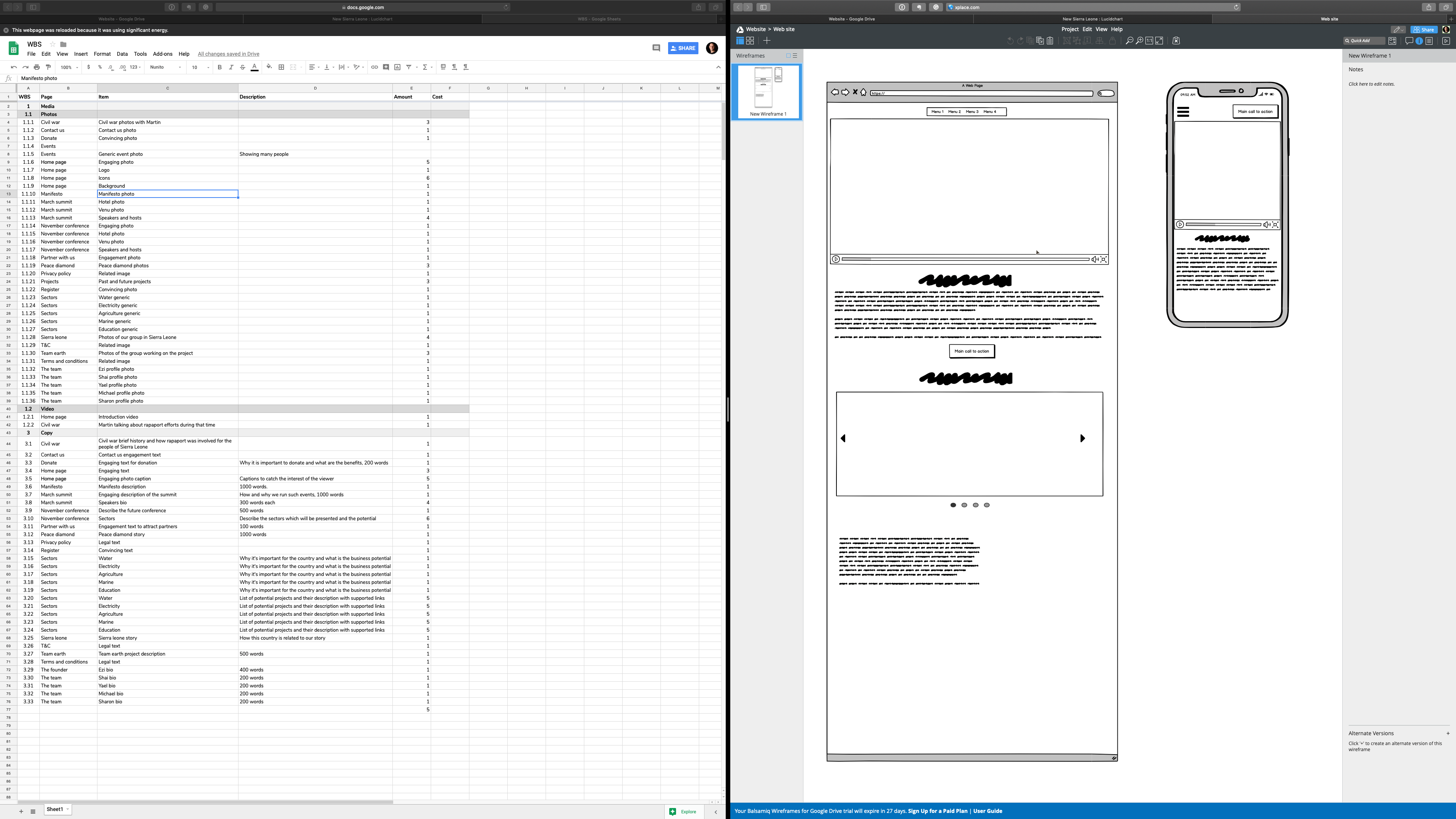The height and width of the screenshot is (819, 1456).
Task: Click All changes saved in Drive link
Action: coord(228,54)
